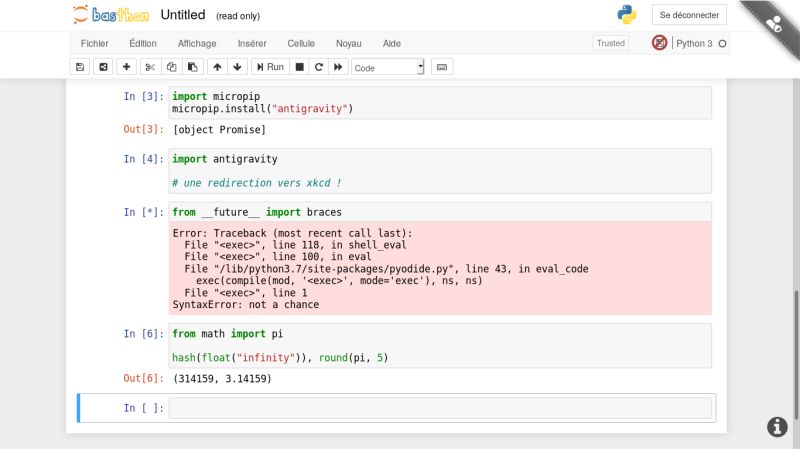Open the cell type dropdown showing Code
Image resolution: width=800 pixels, height=449 pixels.
[x=387, y=67]
